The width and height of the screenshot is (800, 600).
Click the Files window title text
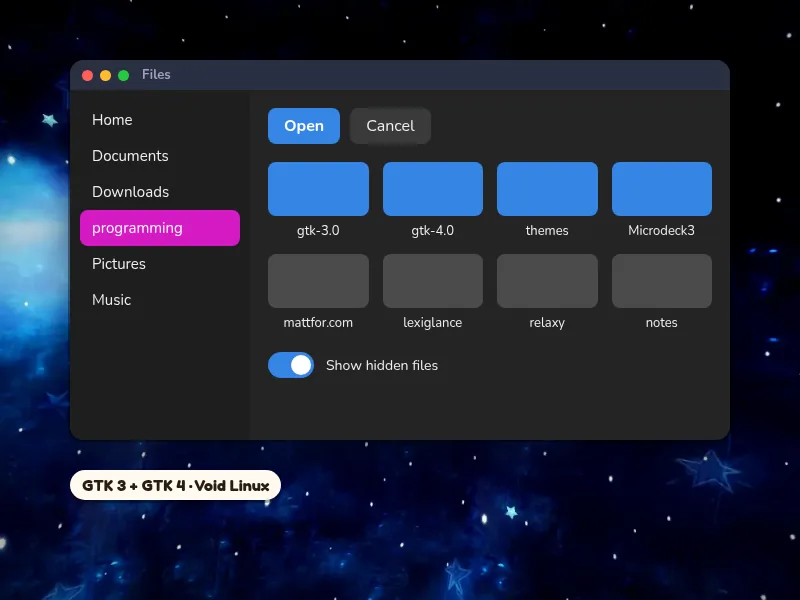pos(156,74)
